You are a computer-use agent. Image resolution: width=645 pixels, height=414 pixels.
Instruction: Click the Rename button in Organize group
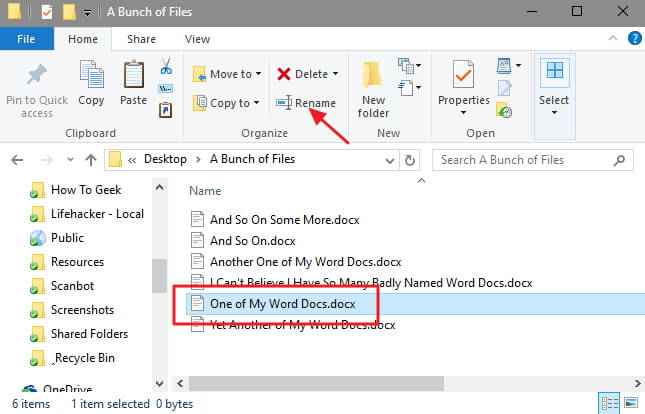[306, 103]
